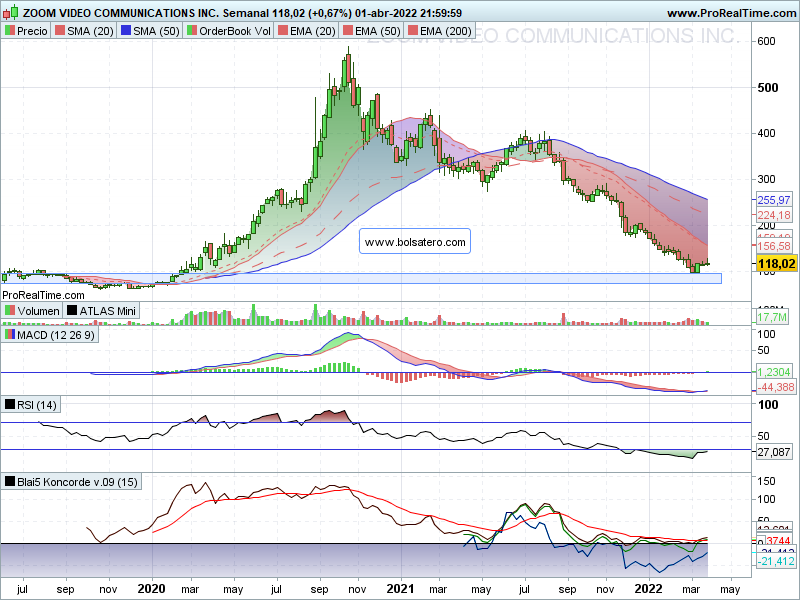Screen dimensions: 800x600
Task: Click the blue SMA (50) swatch icon
Action: pyautogui.click(x=126, y=31)
